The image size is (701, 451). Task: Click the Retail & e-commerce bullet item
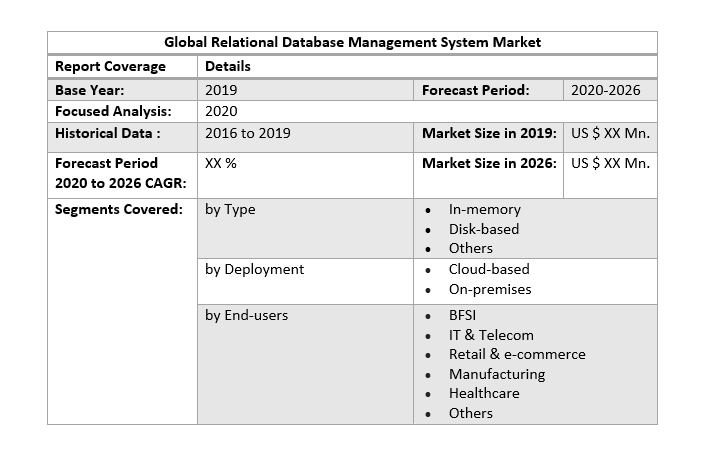coord(516,354)
